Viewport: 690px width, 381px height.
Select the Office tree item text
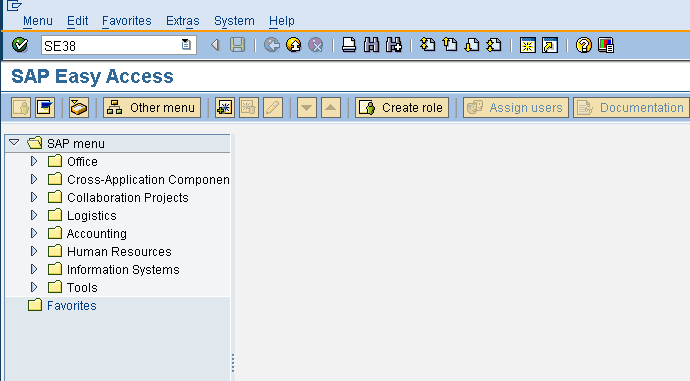[x=82, y=161]
